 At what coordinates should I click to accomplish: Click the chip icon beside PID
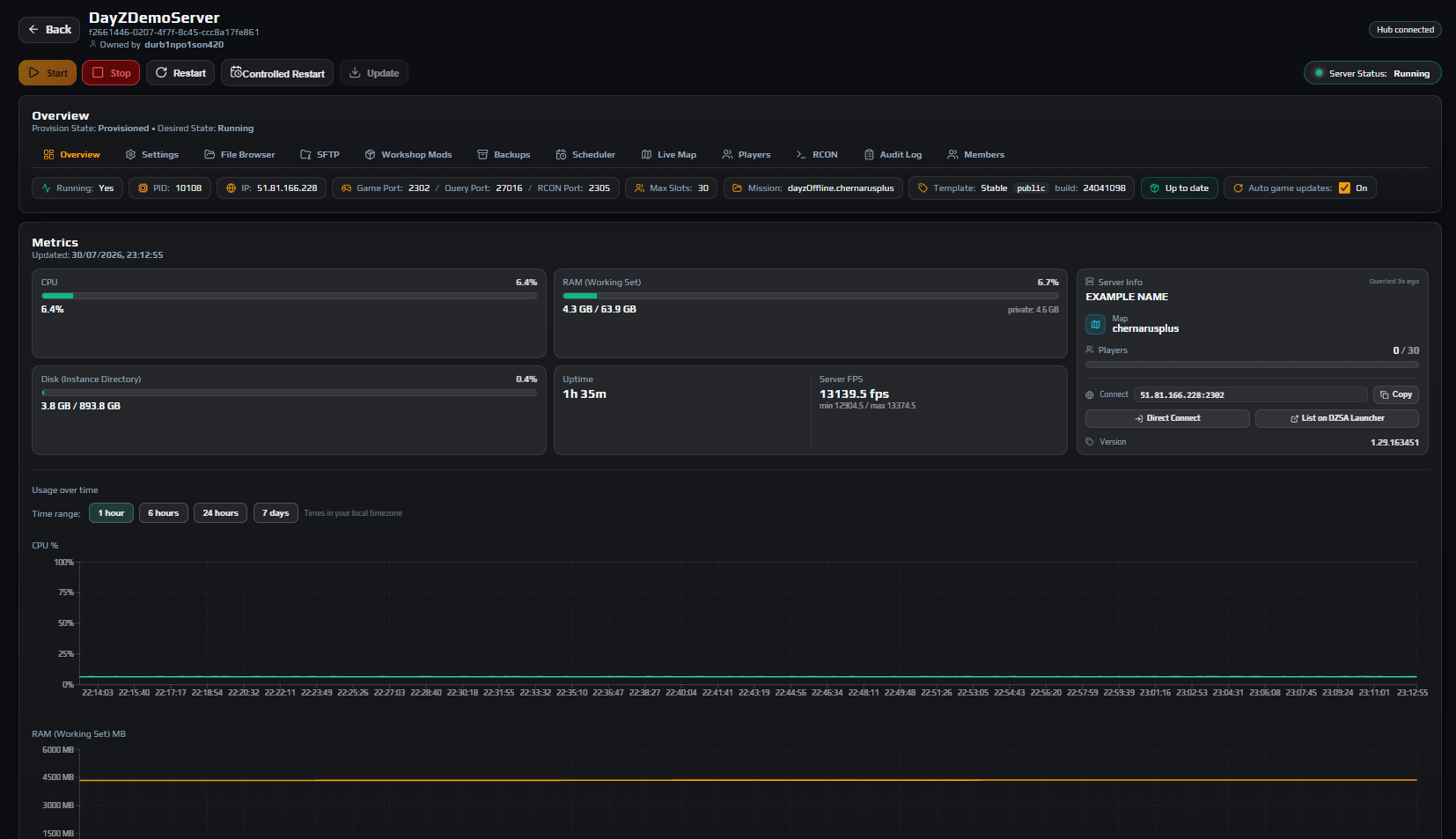[x=143, y=188]
